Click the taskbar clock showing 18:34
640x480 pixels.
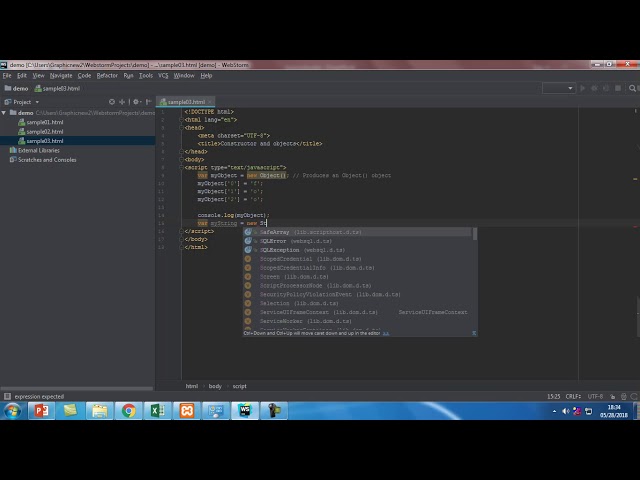point(613,411)
